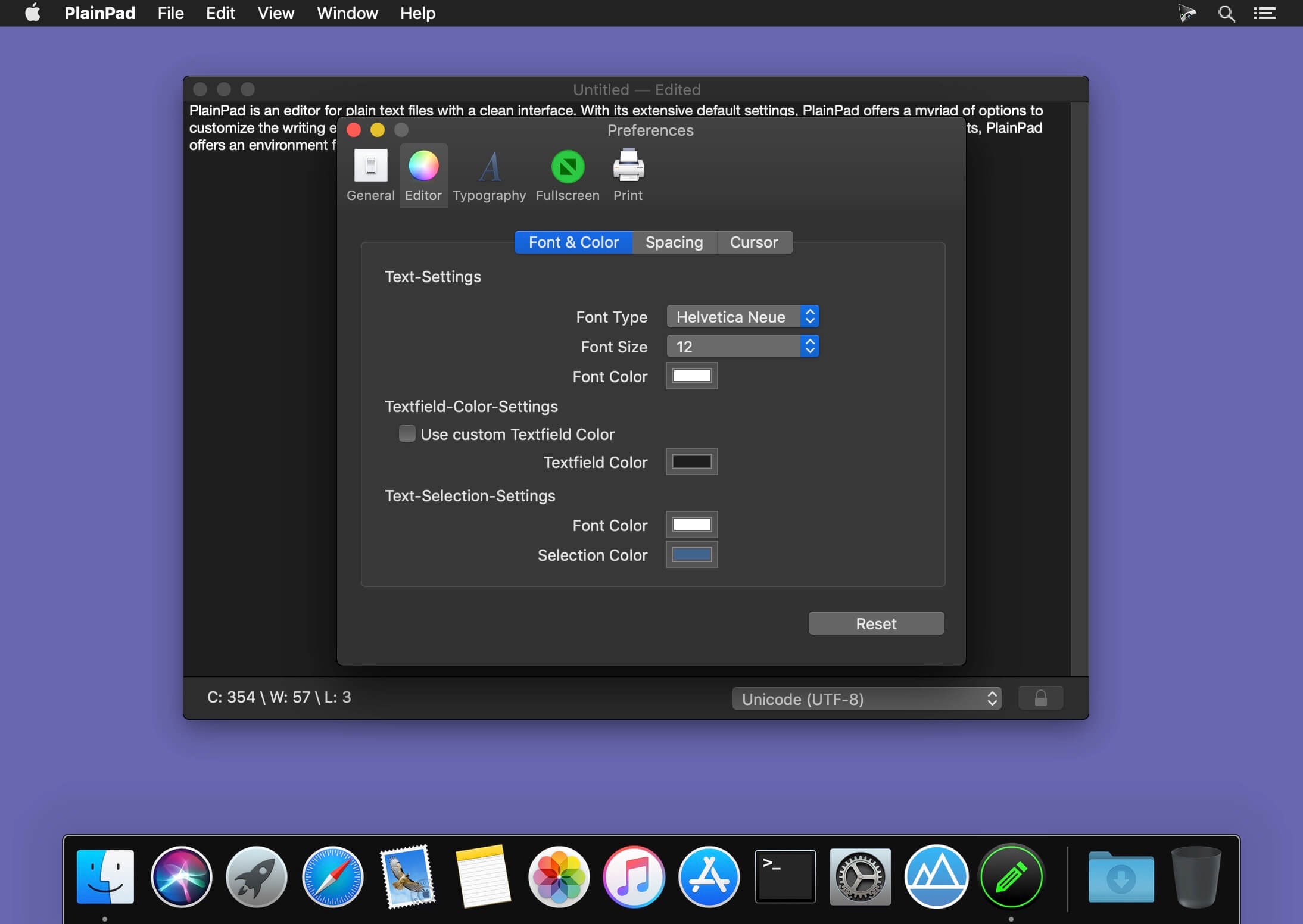Open Safari from the Dock

point(332,876)
